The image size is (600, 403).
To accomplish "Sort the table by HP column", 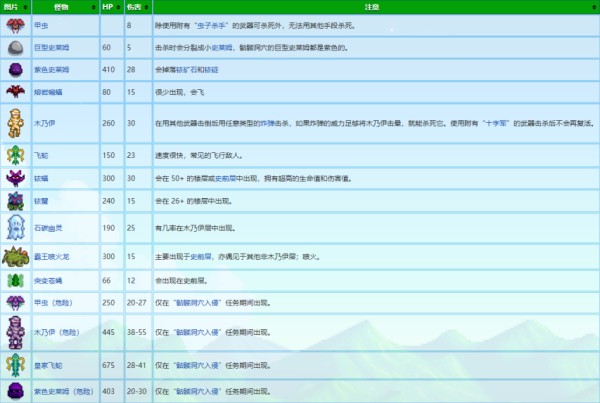I will click(107, 6).
